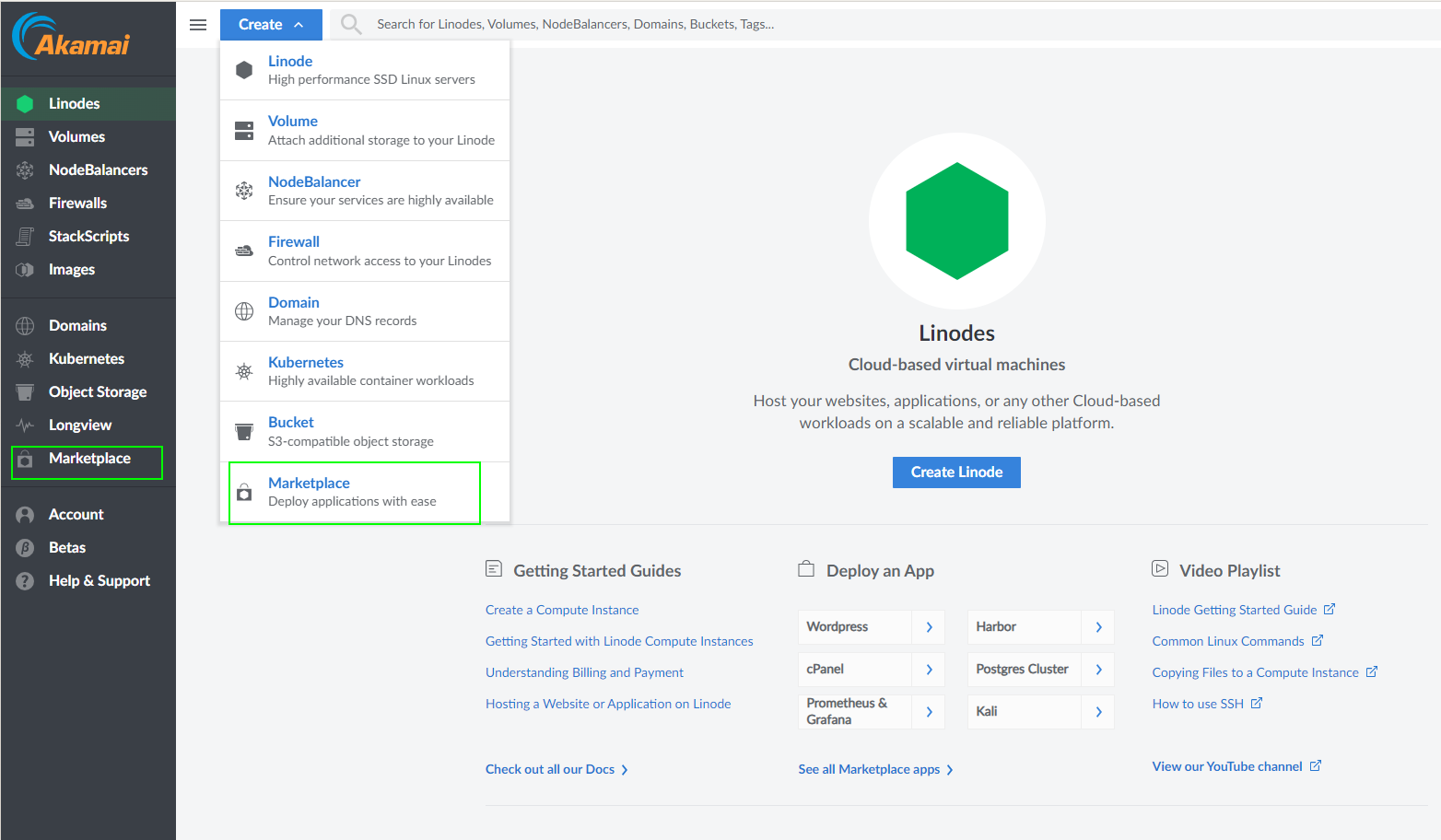Click the Akamai logo
This screenshot has height=840, width=1441.
69,38
